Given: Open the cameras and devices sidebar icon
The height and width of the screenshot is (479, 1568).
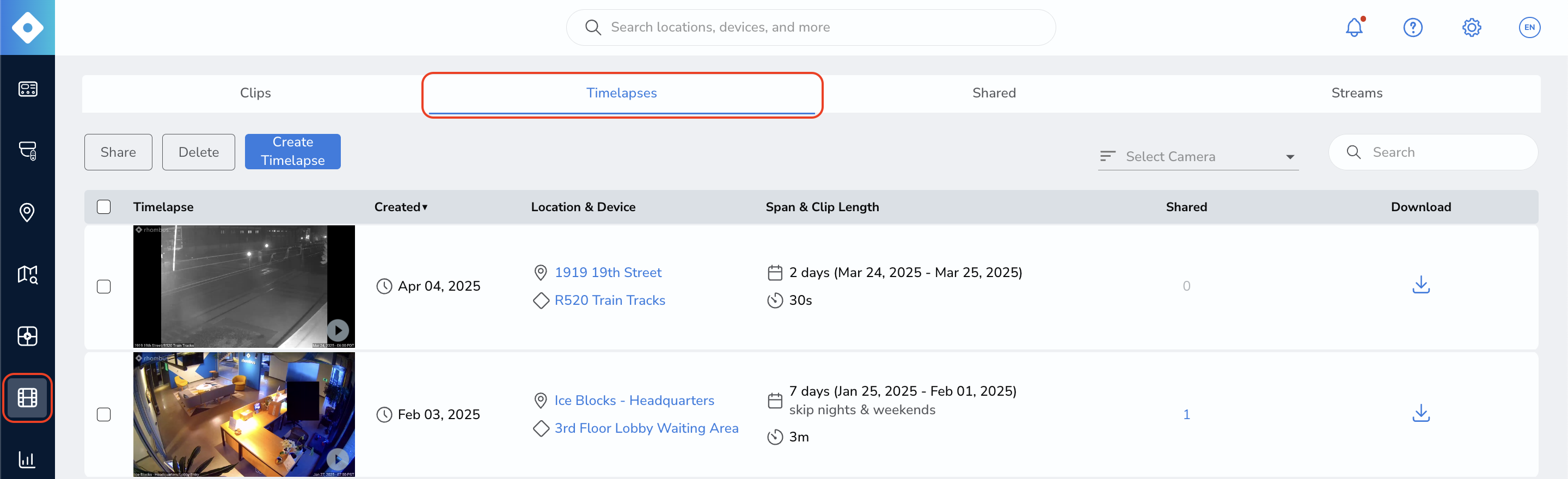Looking at the screenshot, I should (27, 150).
